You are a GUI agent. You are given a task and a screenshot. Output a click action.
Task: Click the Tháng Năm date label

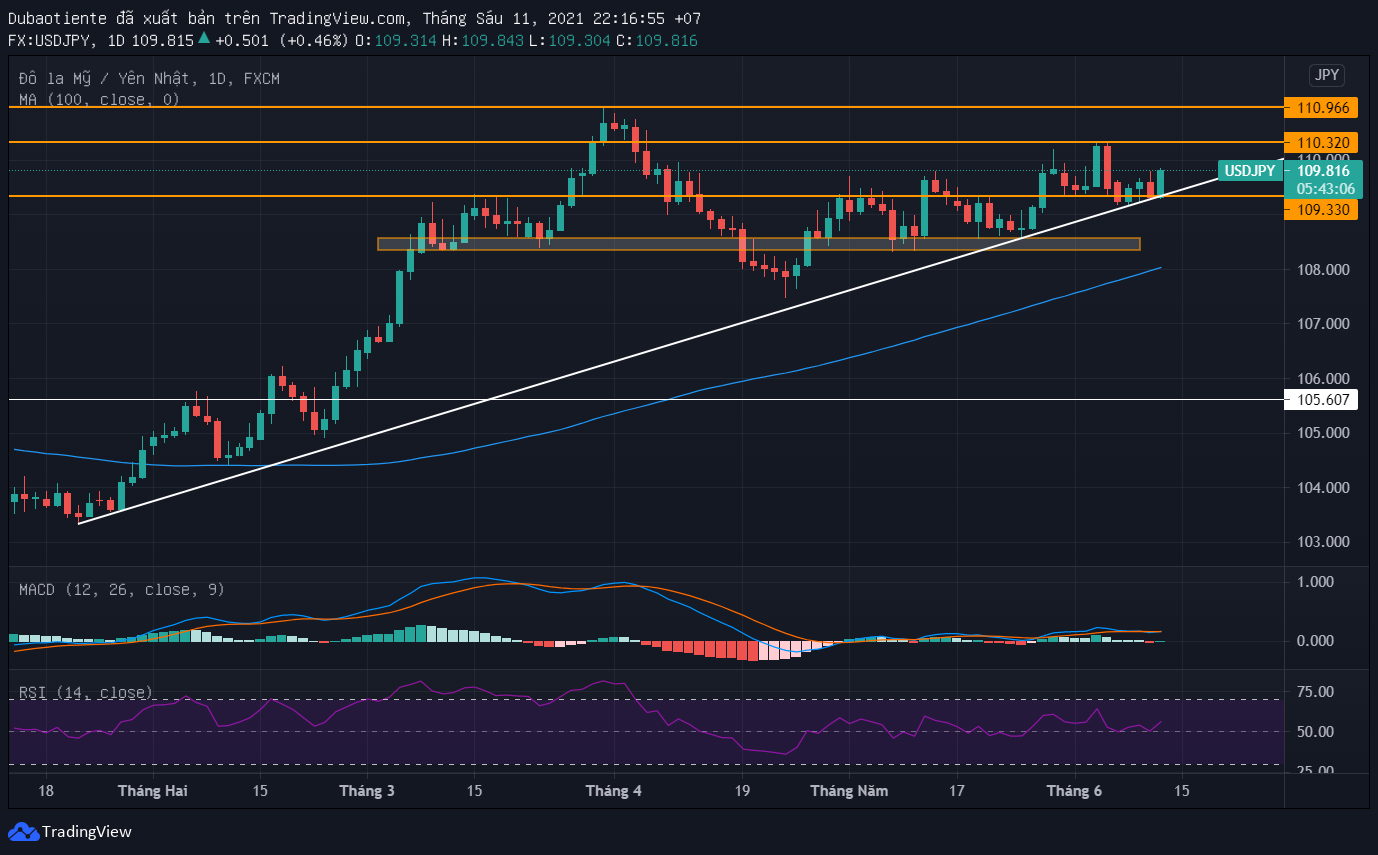(849, 791)
